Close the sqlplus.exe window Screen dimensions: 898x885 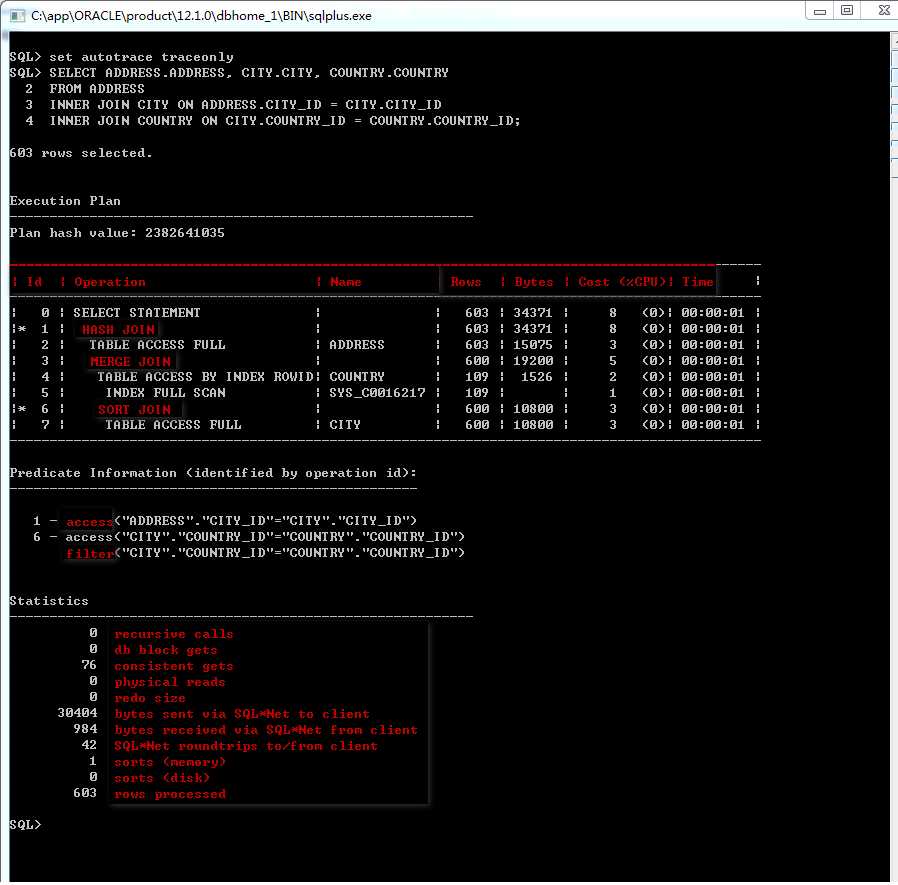click(883, 11)
